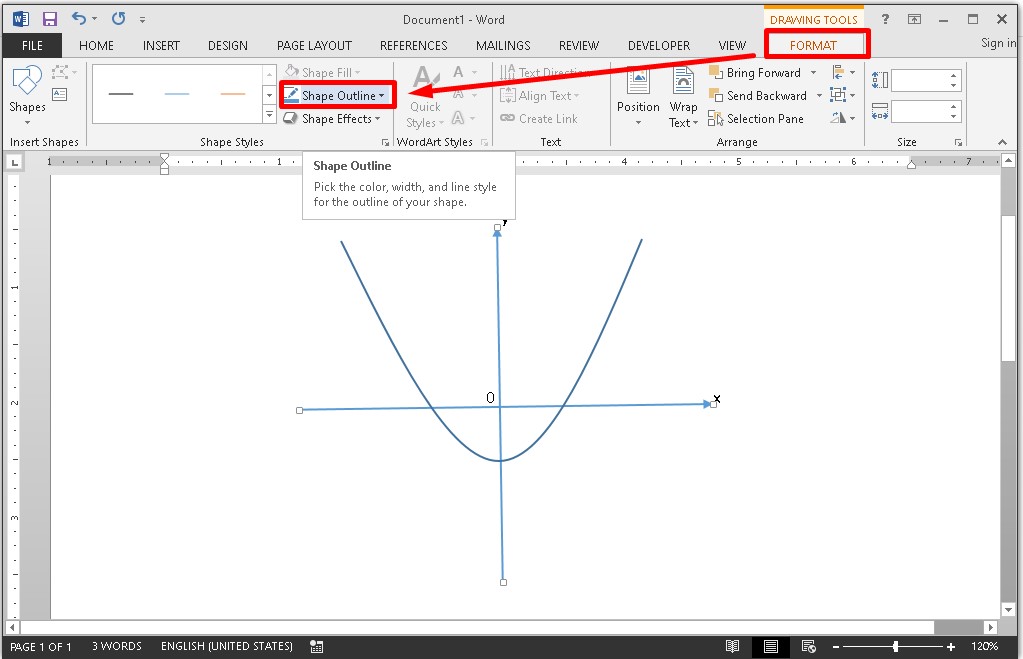Switch to Web Layout view
The width and height of the screenshot is (1023, 659).
(x=808, y=647)
